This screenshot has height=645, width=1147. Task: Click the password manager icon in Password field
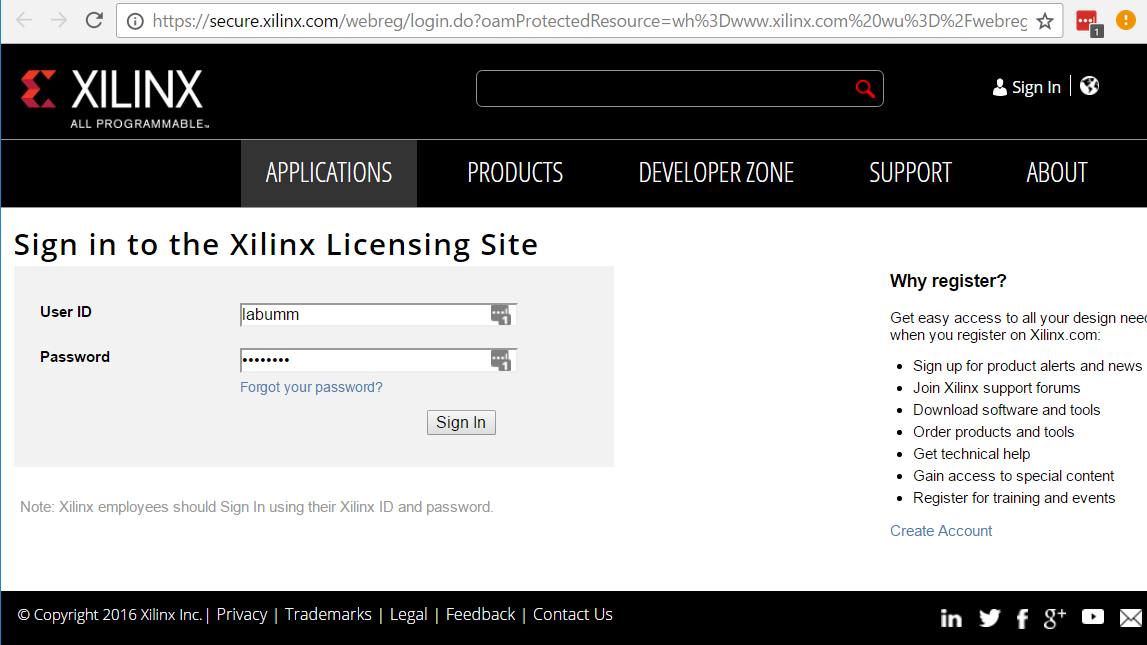point(501,361)
